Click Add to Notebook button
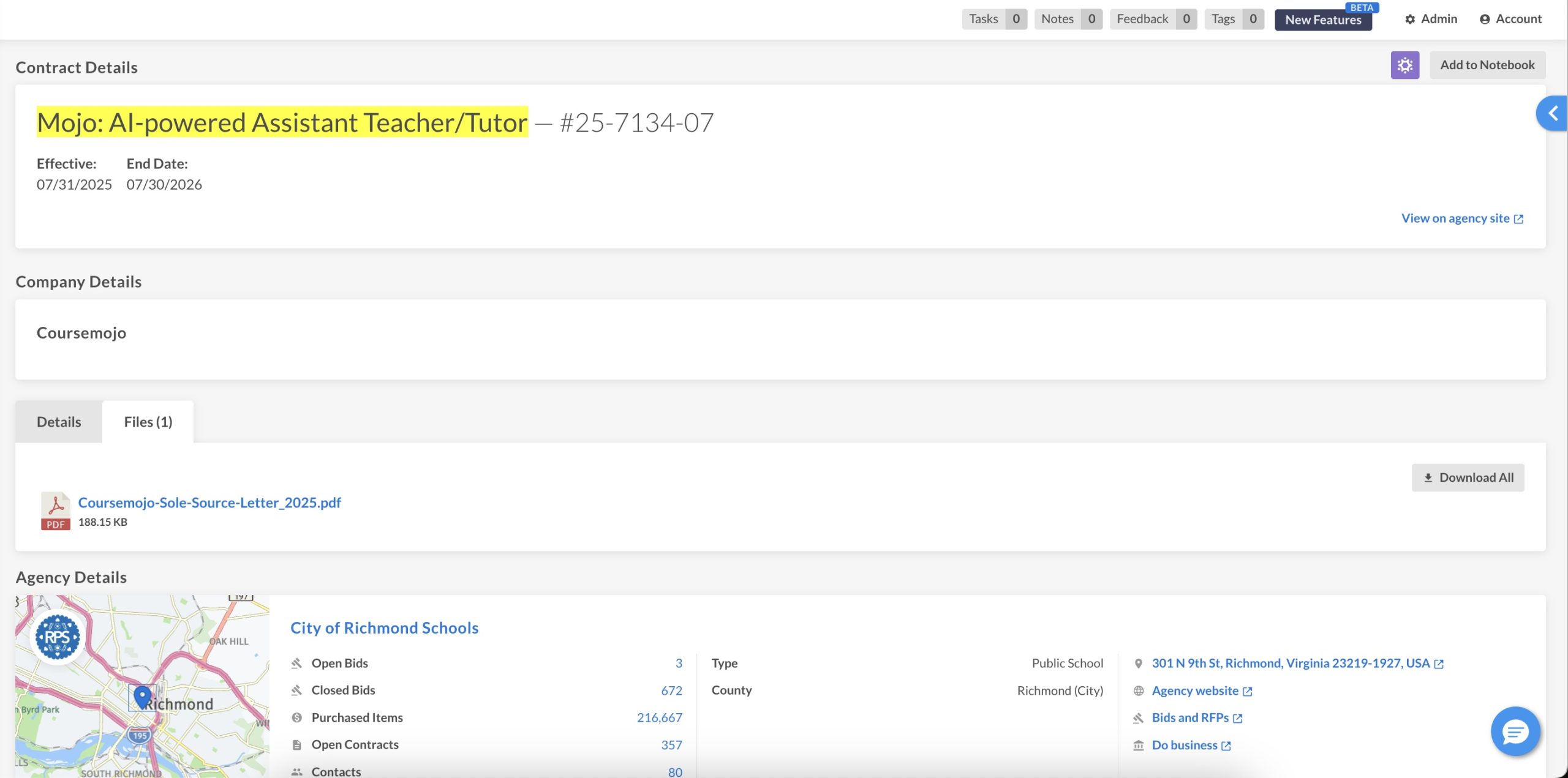 point(1487,65)
